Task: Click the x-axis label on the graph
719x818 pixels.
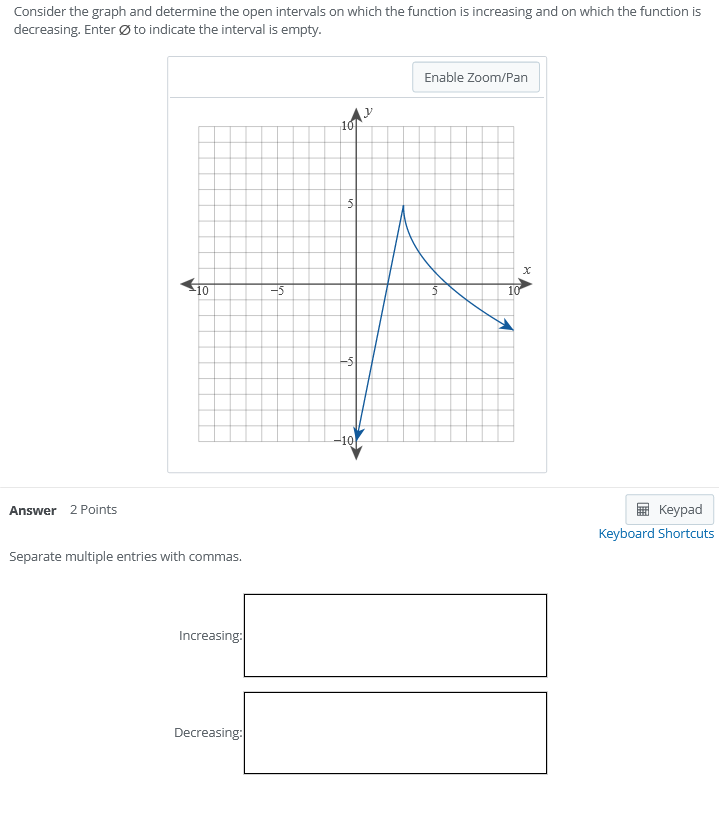Action: (x=527, y=270)
